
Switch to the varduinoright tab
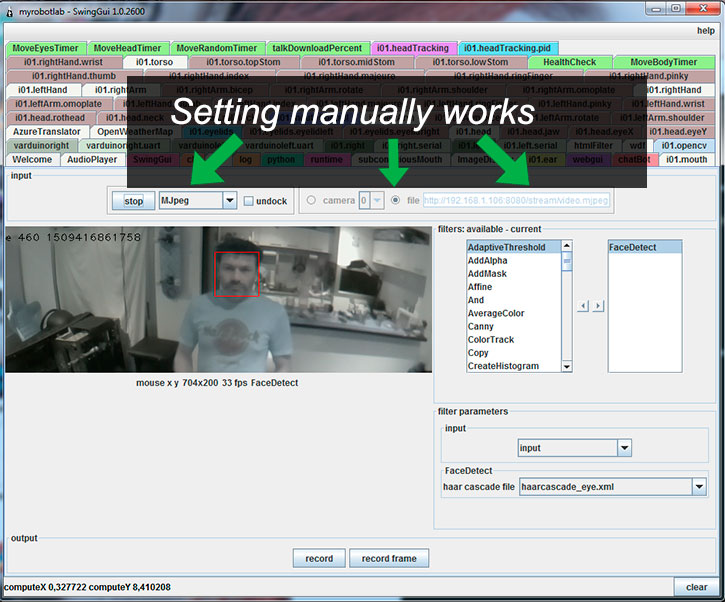[x=41, y=145]
